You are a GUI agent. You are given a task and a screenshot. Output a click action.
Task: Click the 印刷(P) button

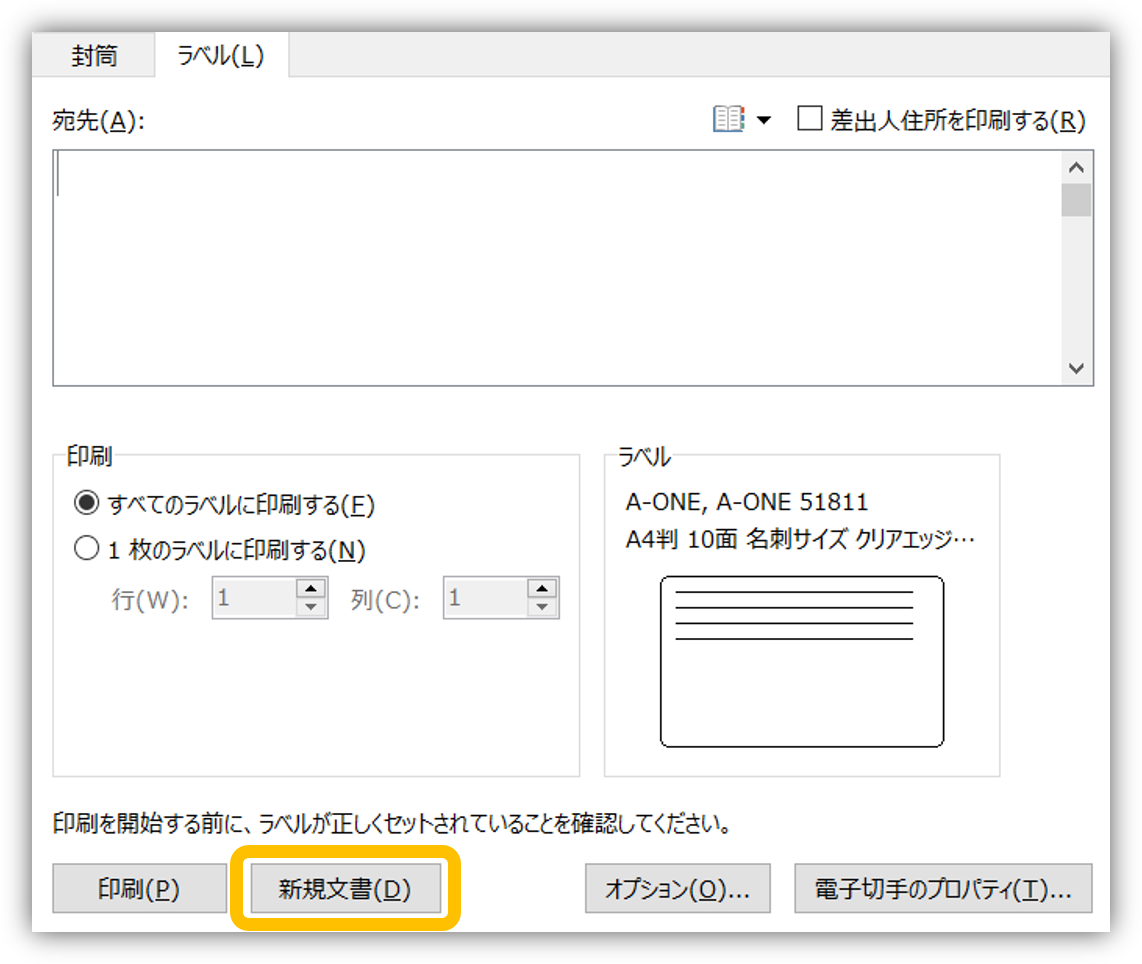pyautogui.click(x=138, y=888)
